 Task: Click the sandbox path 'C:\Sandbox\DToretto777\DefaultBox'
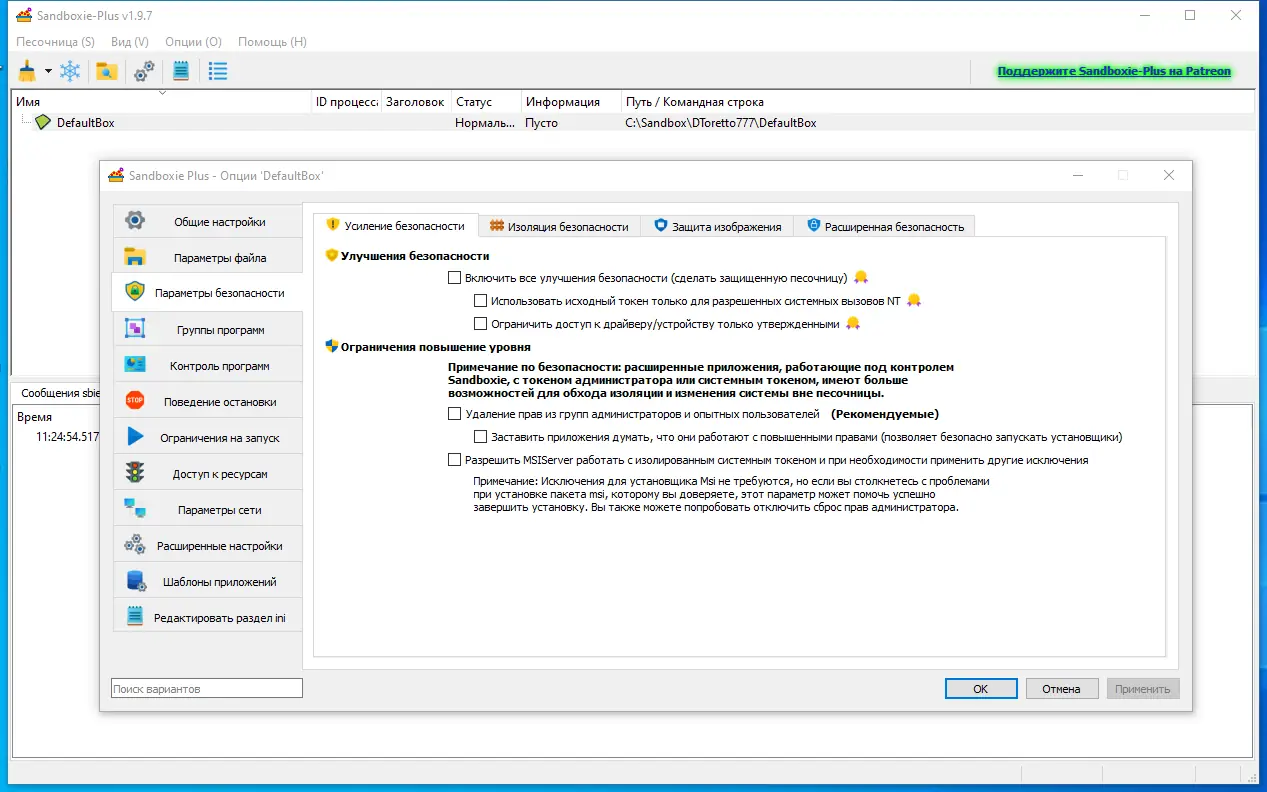point(721,123)
